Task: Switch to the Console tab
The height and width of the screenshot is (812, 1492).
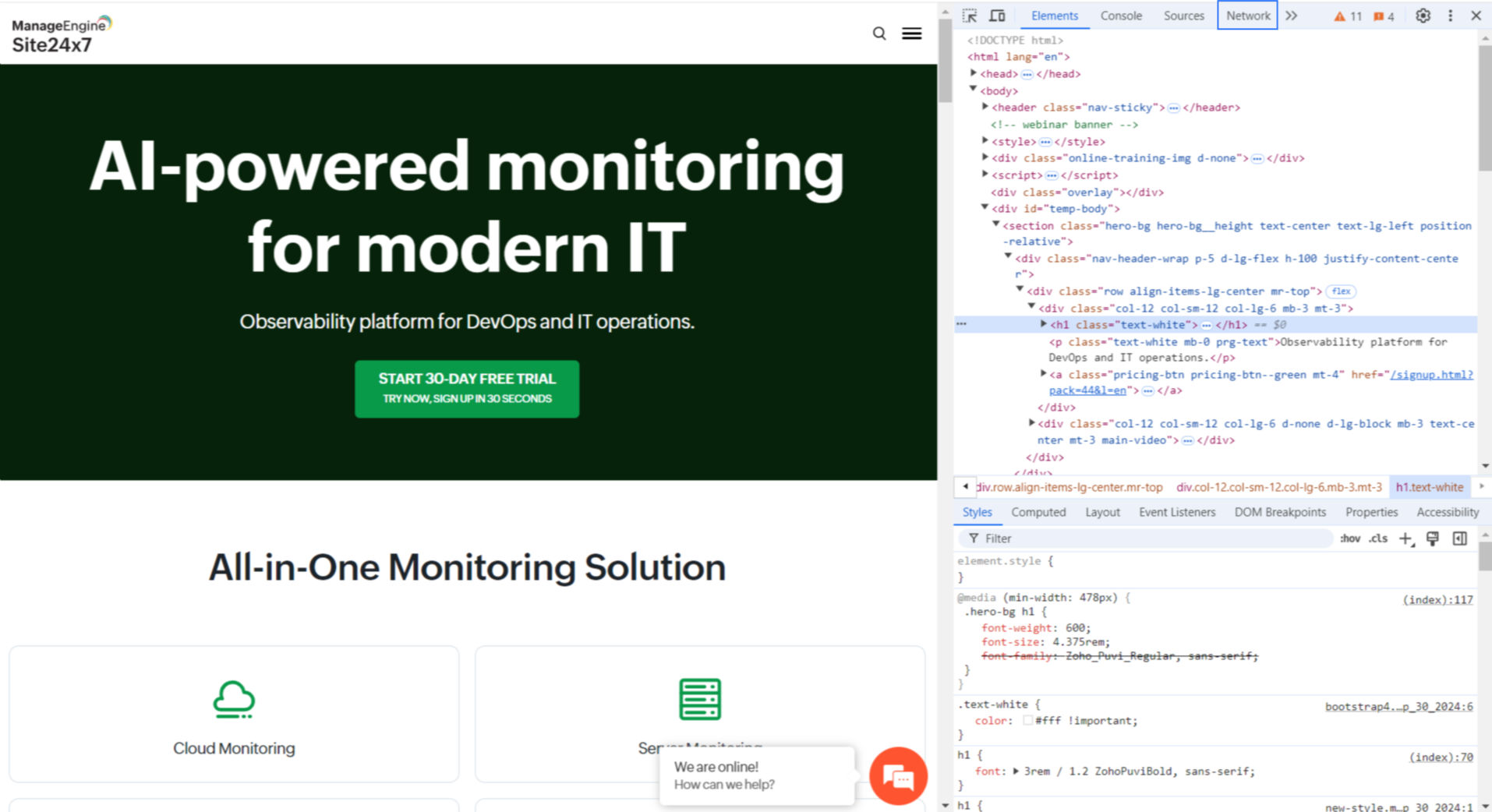Action: point(1120,16)
